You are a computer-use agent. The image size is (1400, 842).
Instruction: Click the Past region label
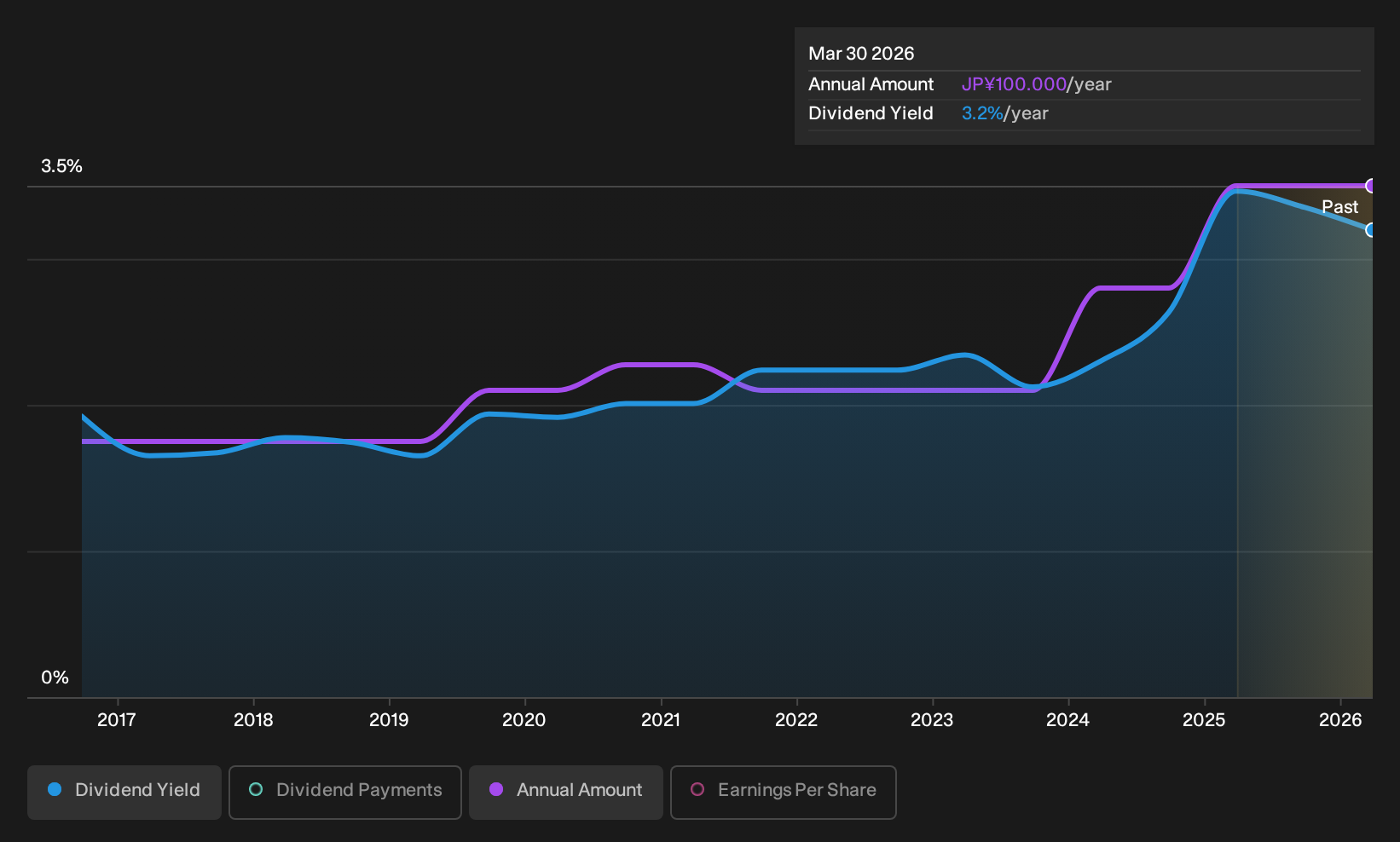(1340, 207)
